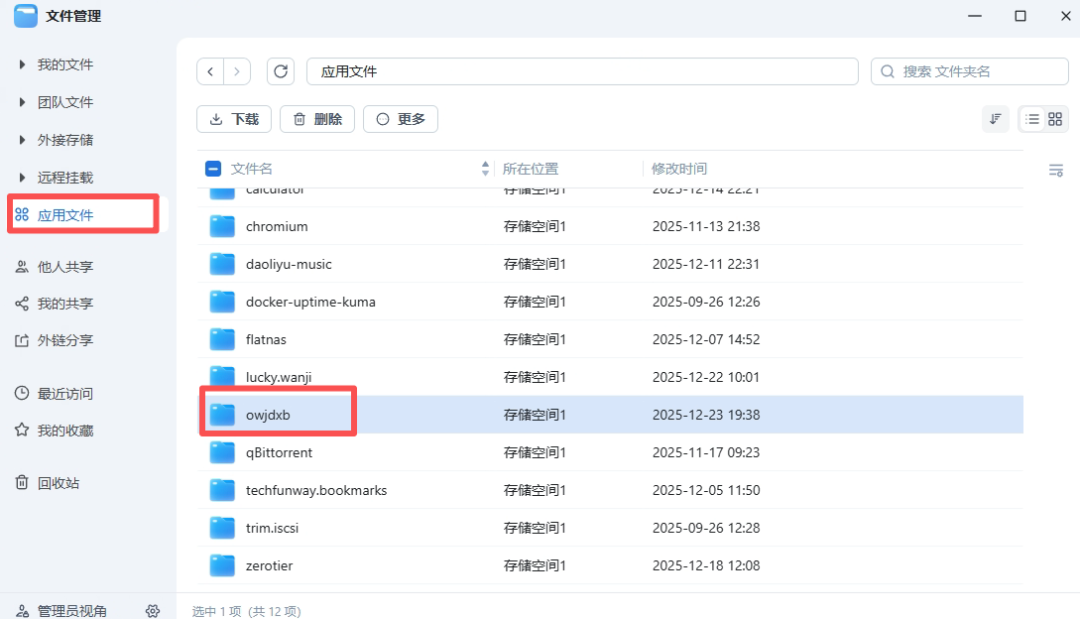1080x619 pixels.
Task: Open the settings gear beside 管理员视角
Action: click(152, 610)
